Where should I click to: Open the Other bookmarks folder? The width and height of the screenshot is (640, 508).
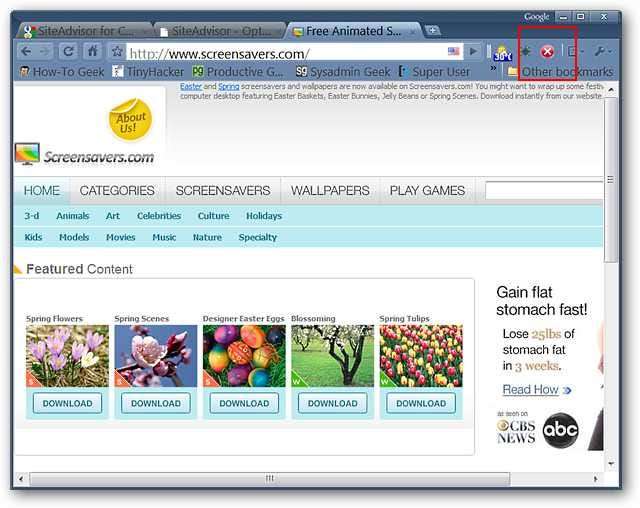[560, 72]
